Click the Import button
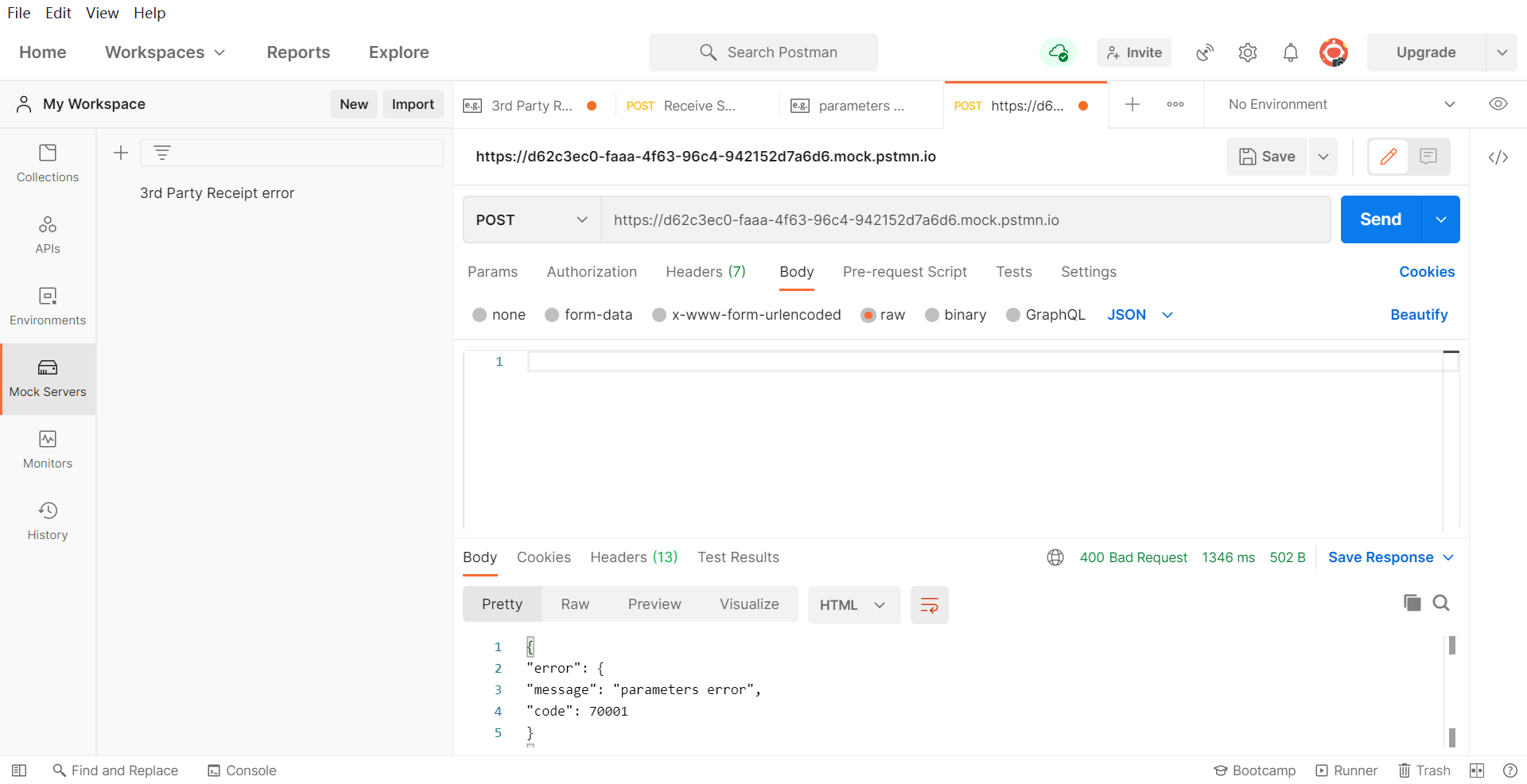The height and width of the screenshot is (784, 1527). (x=413, y=104)
